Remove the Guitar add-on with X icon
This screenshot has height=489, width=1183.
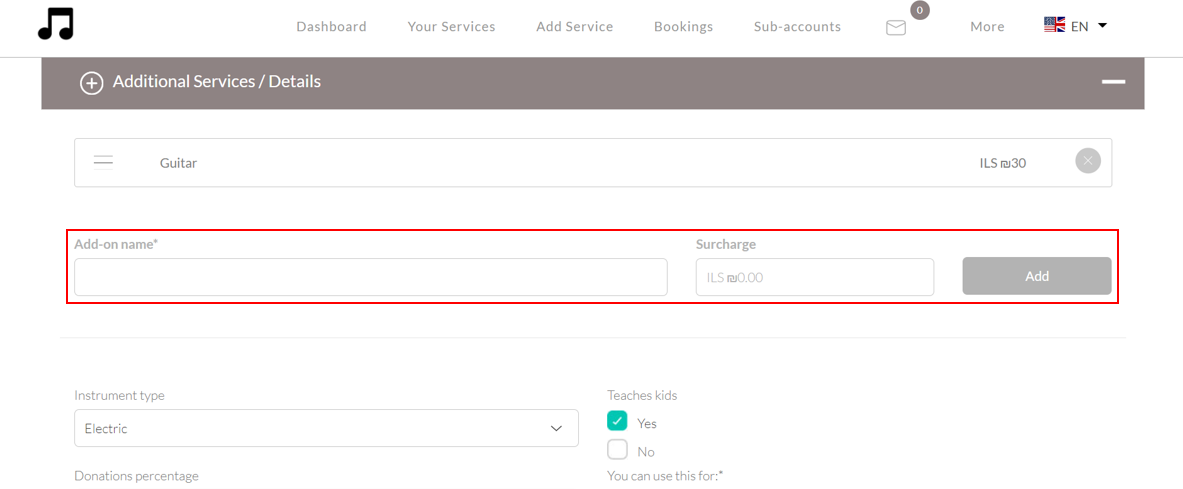1088,161
